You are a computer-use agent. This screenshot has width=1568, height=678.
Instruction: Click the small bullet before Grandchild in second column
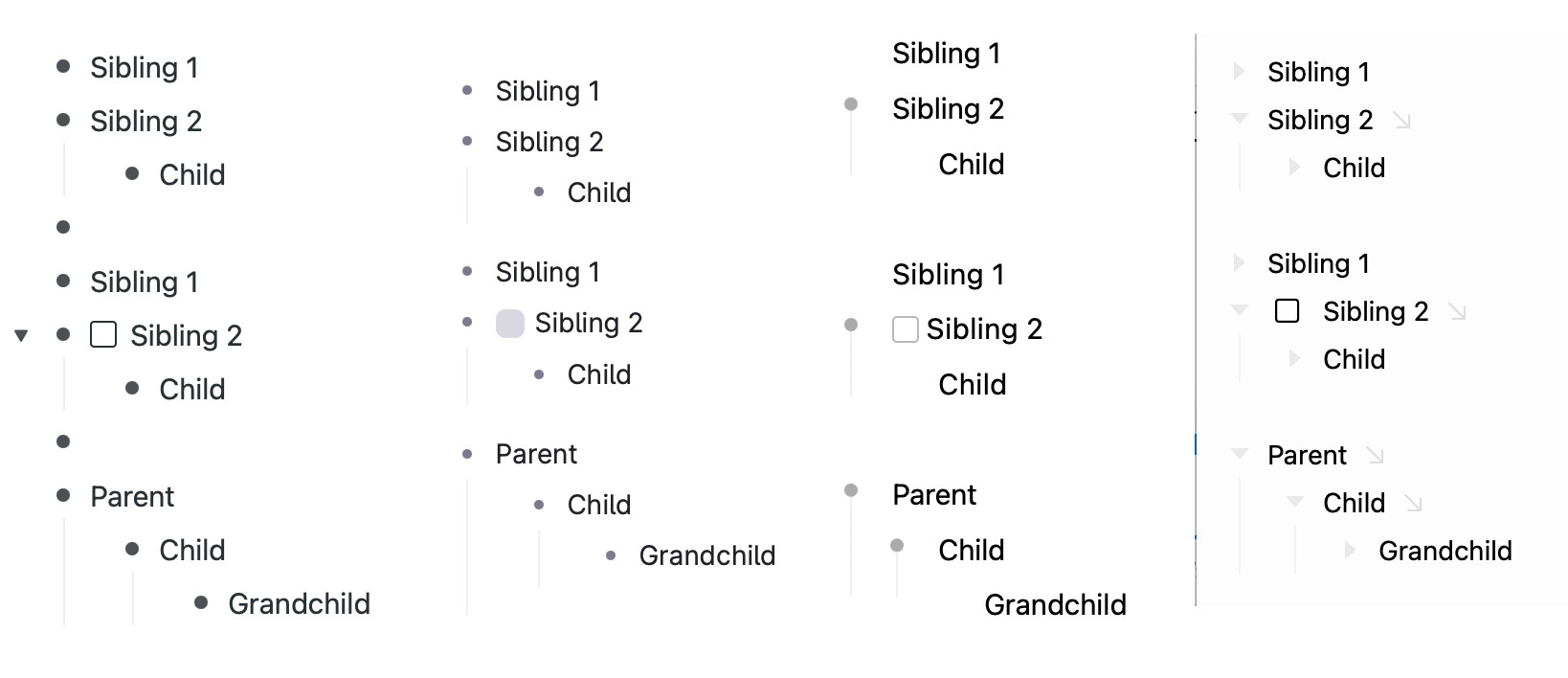pos(611,555)
